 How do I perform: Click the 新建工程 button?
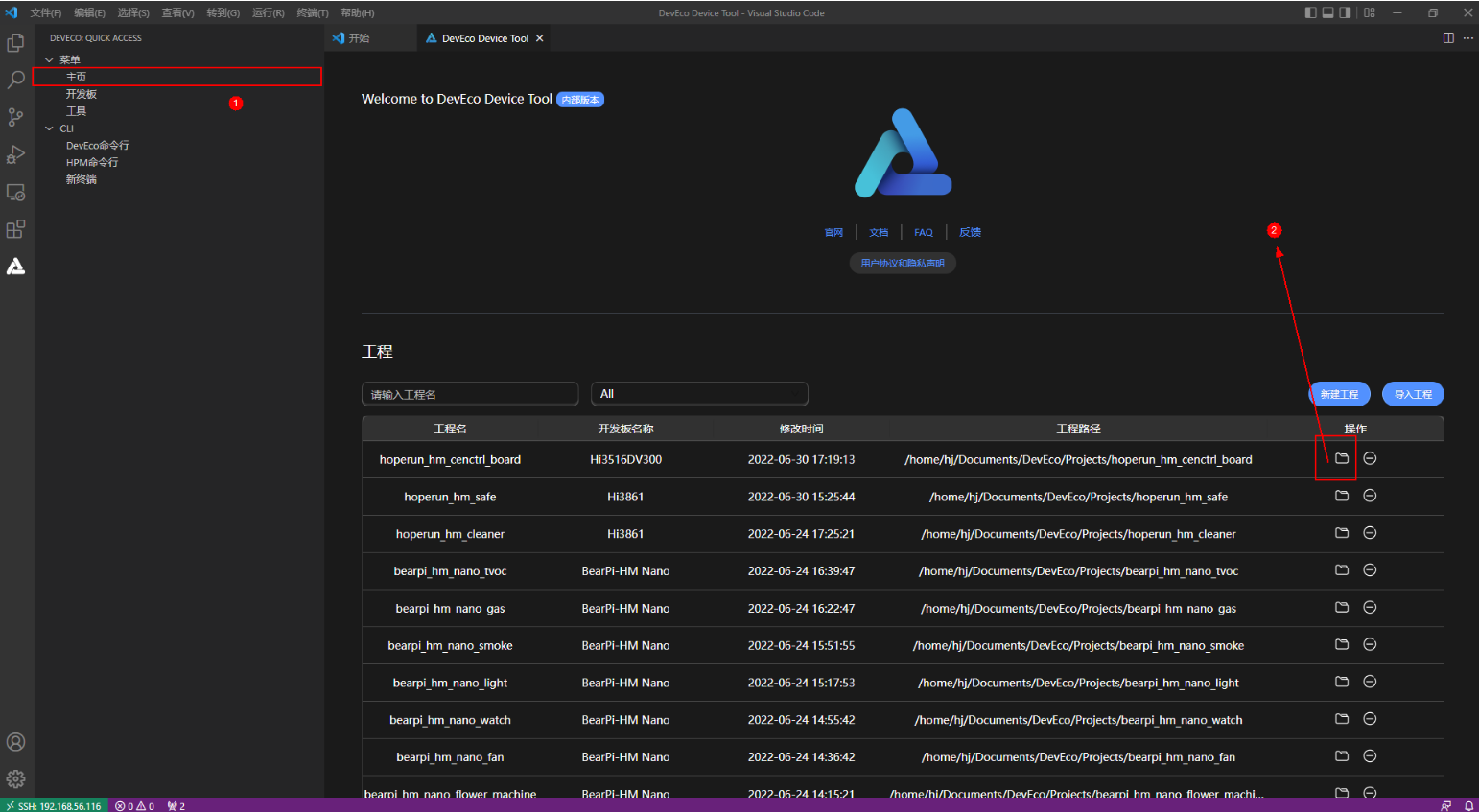tap(1339, 394)
